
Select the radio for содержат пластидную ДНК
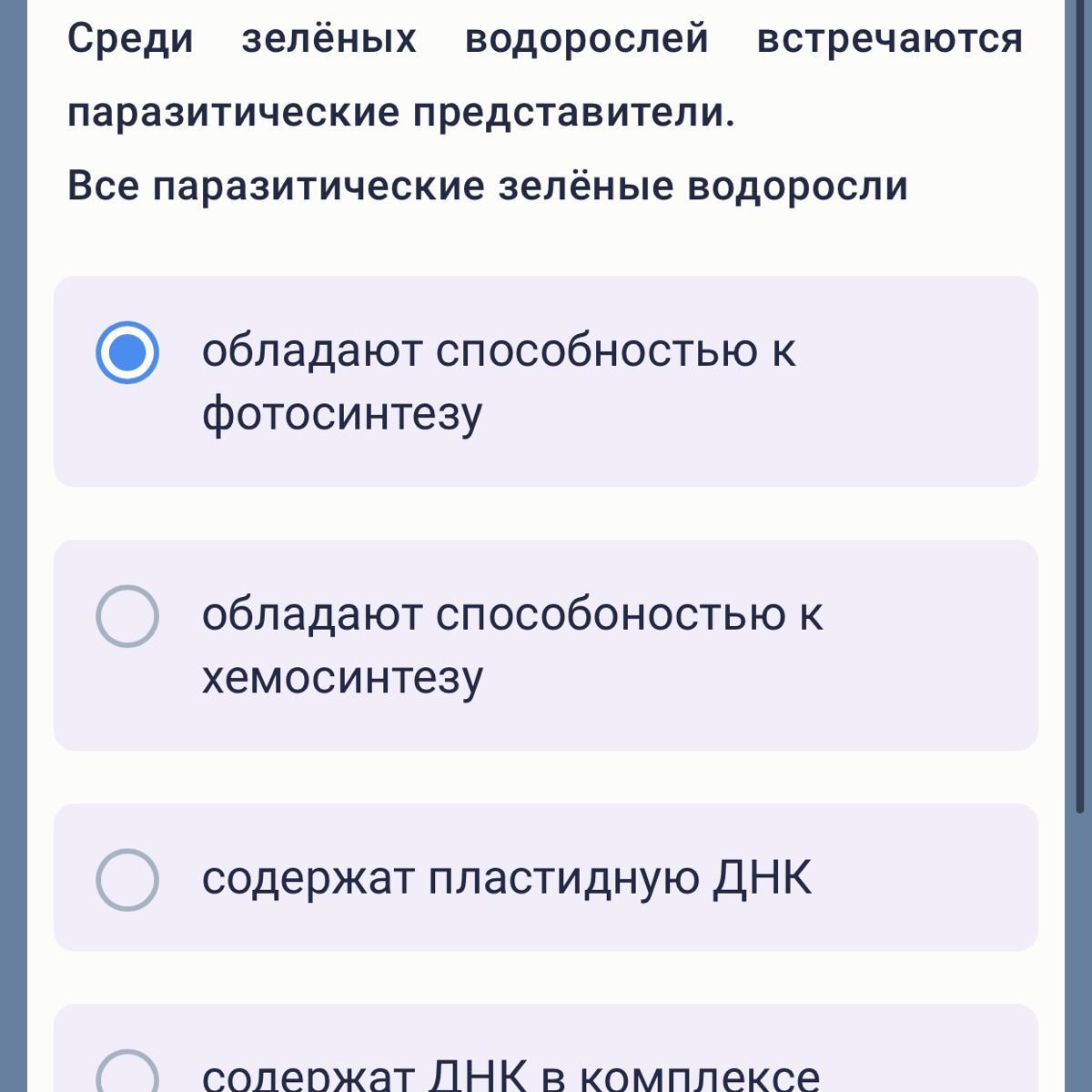pos(127,880)
